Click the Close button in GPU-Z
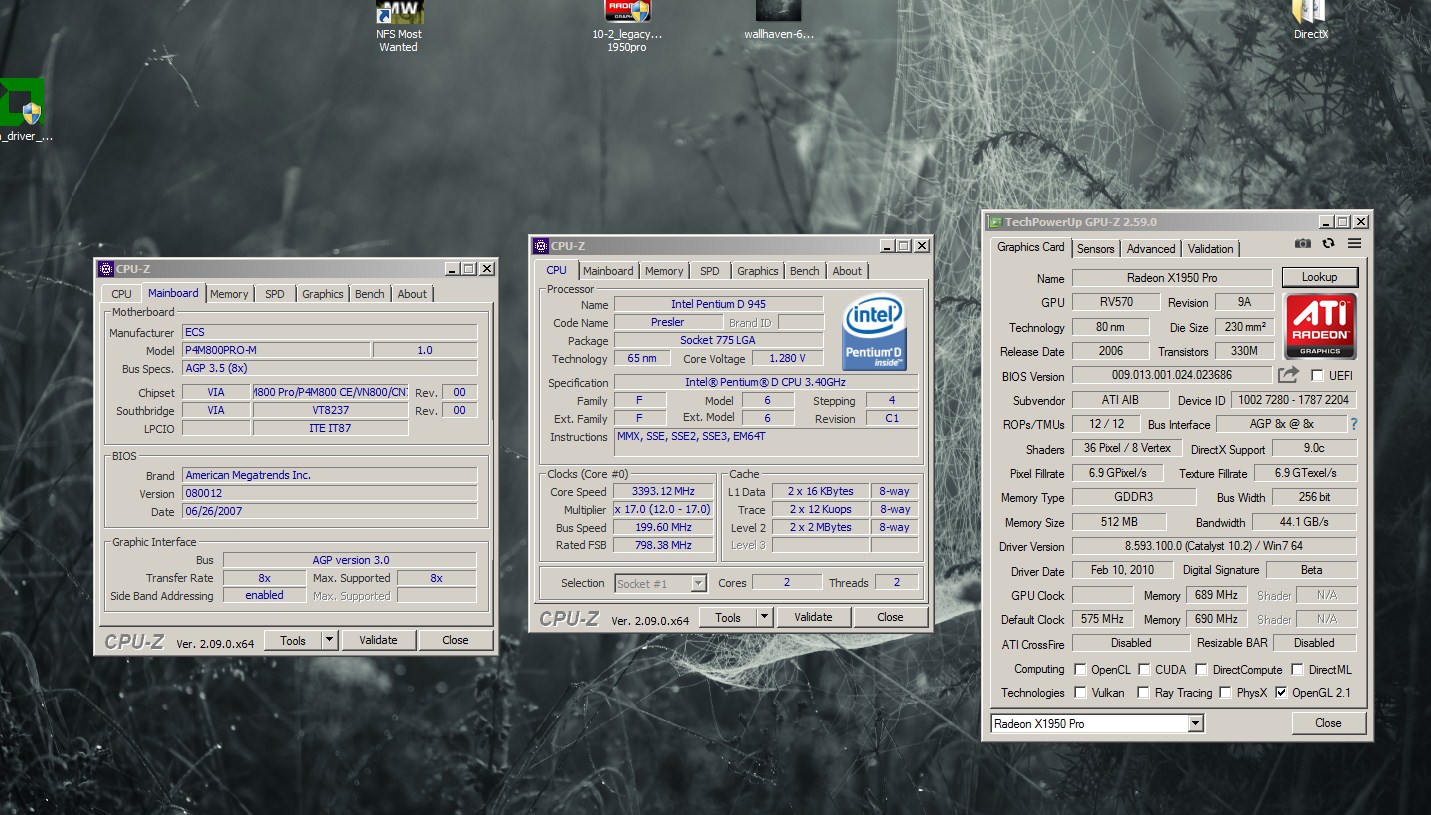 pyautogui.click(x=1328, y=723)
